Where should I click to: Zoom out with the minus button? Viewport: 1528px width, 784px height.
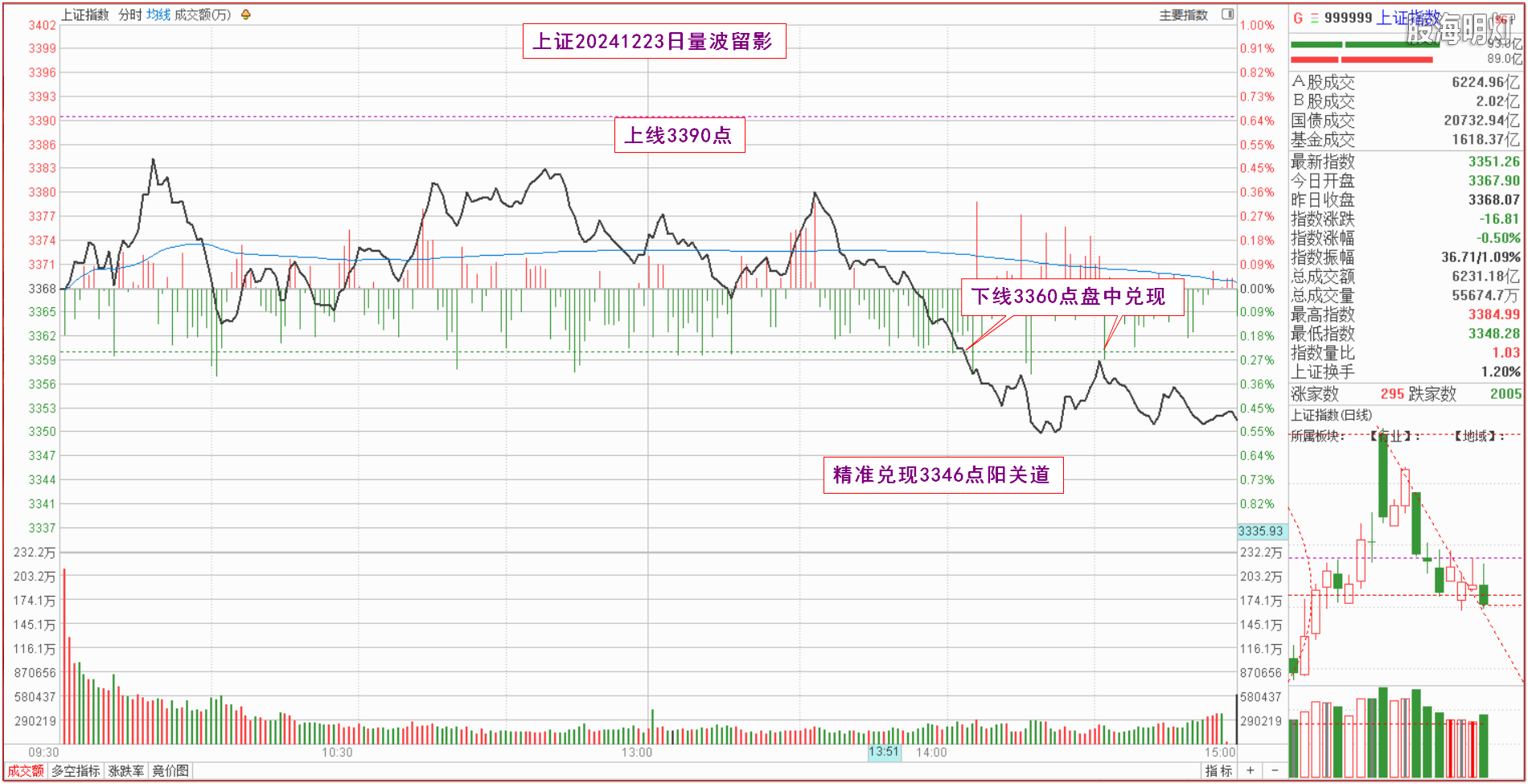click(x=1275, y=770)
